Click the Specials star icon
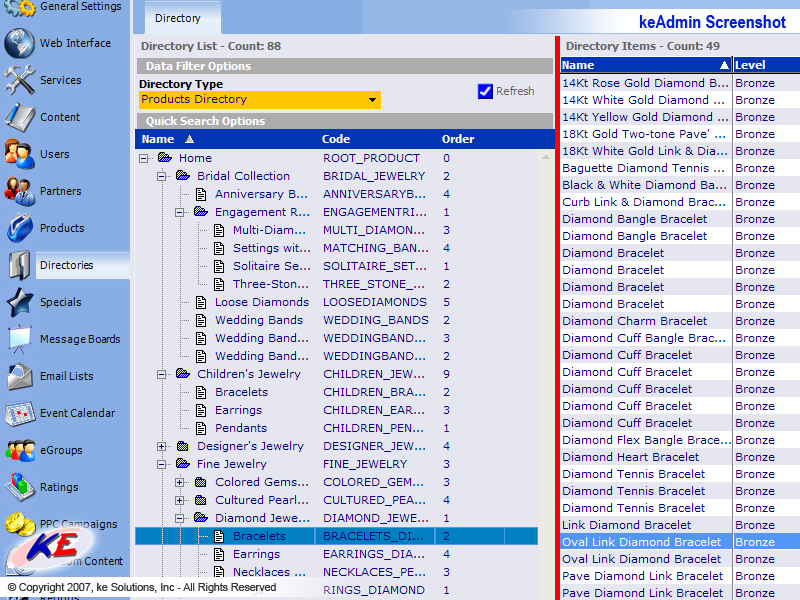Viewport: 800px width, 600px height. click(x=19, y=302)
